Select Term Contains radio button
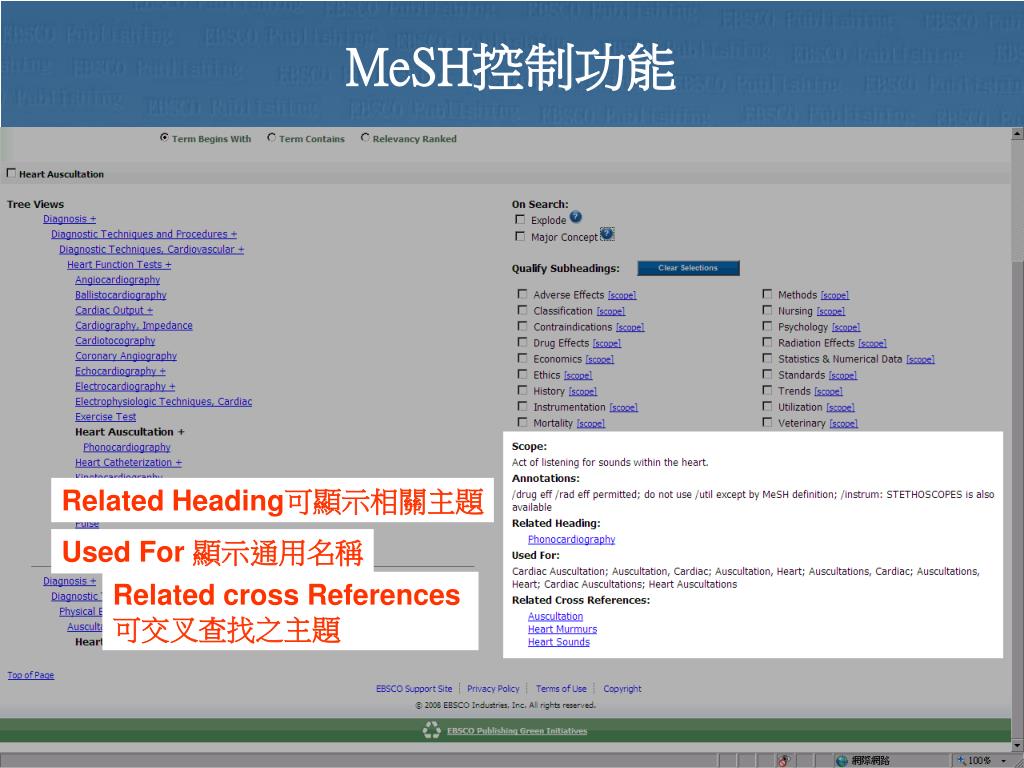Viewport: 1024px width, 768px height. click(272, 138)
